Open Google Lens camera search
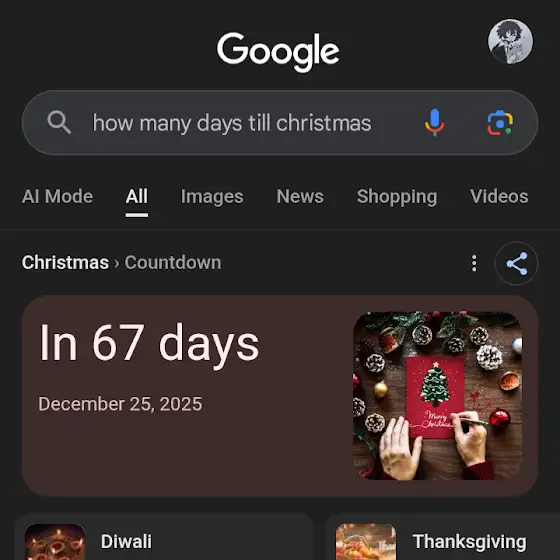 (x=500, y=122)
